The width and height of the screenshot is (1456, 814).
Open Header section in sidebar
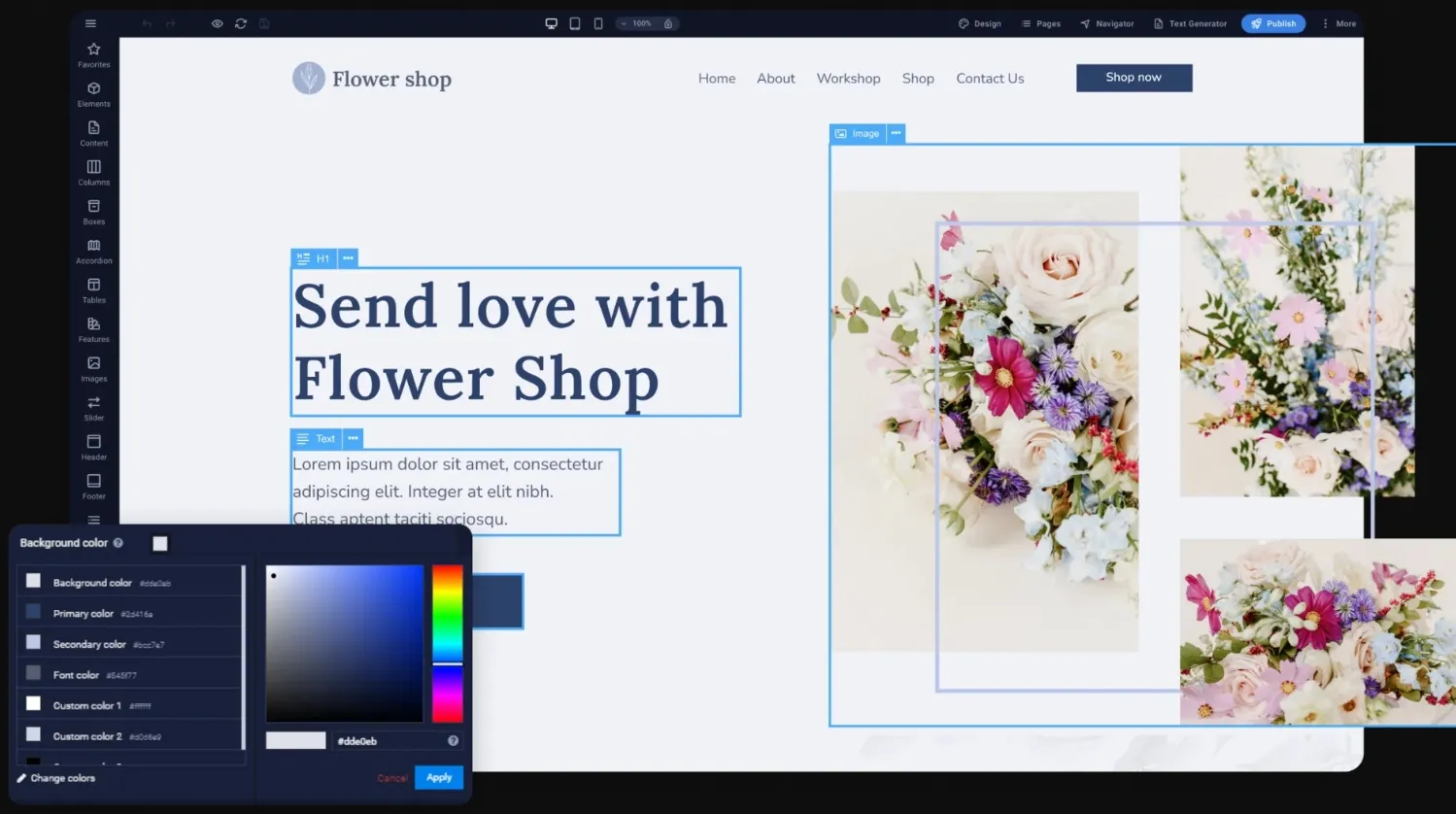94,448
